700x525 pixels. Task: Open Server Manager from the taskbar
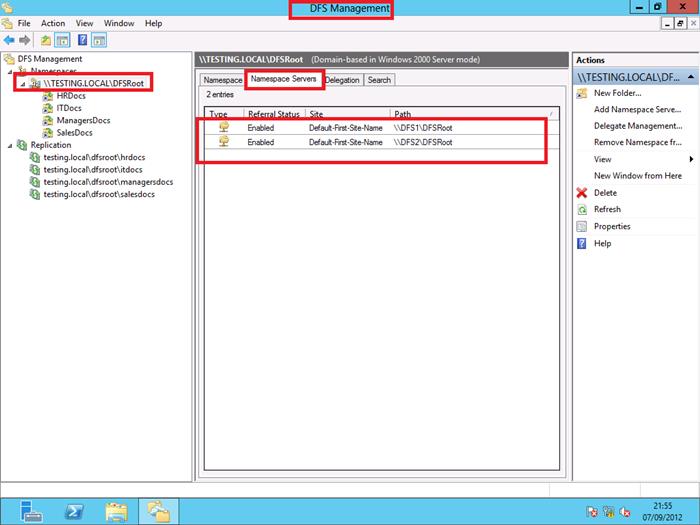coord(31,511)
